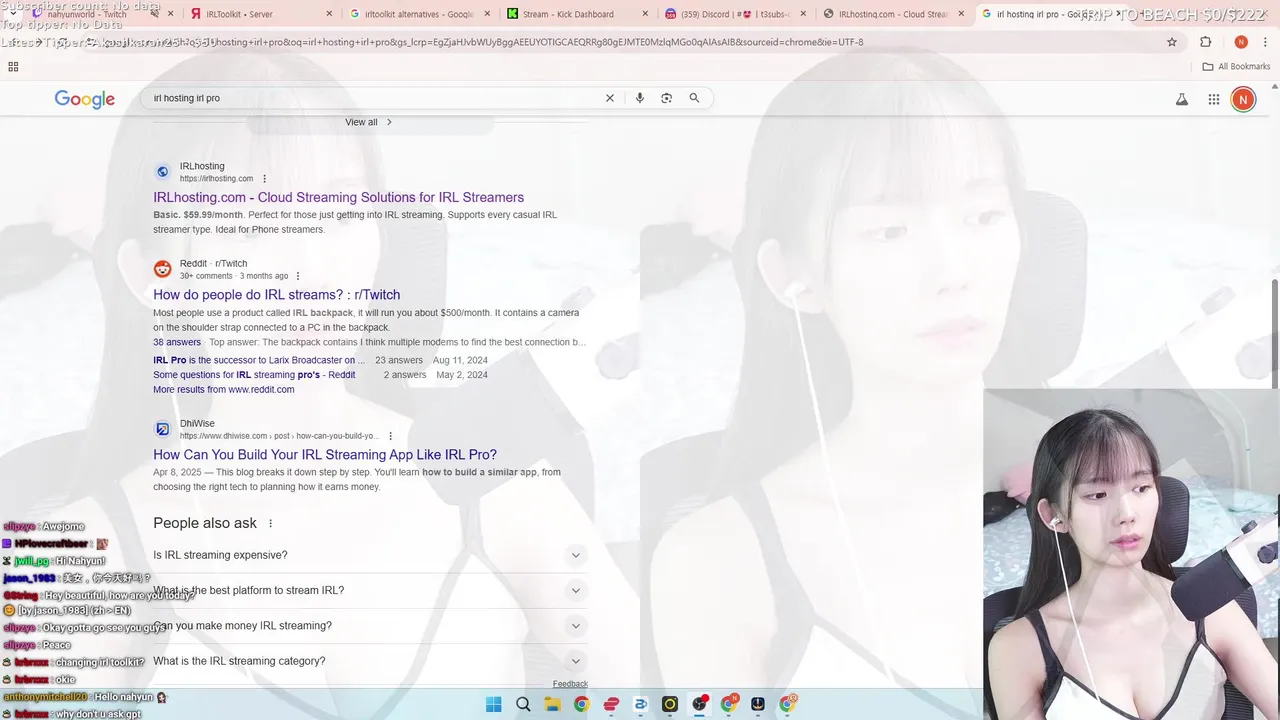Launch ExpressVPN from the taskbar
This screenshot has width=1280, height=720.
pyautogui.click(x=611, y=704)
